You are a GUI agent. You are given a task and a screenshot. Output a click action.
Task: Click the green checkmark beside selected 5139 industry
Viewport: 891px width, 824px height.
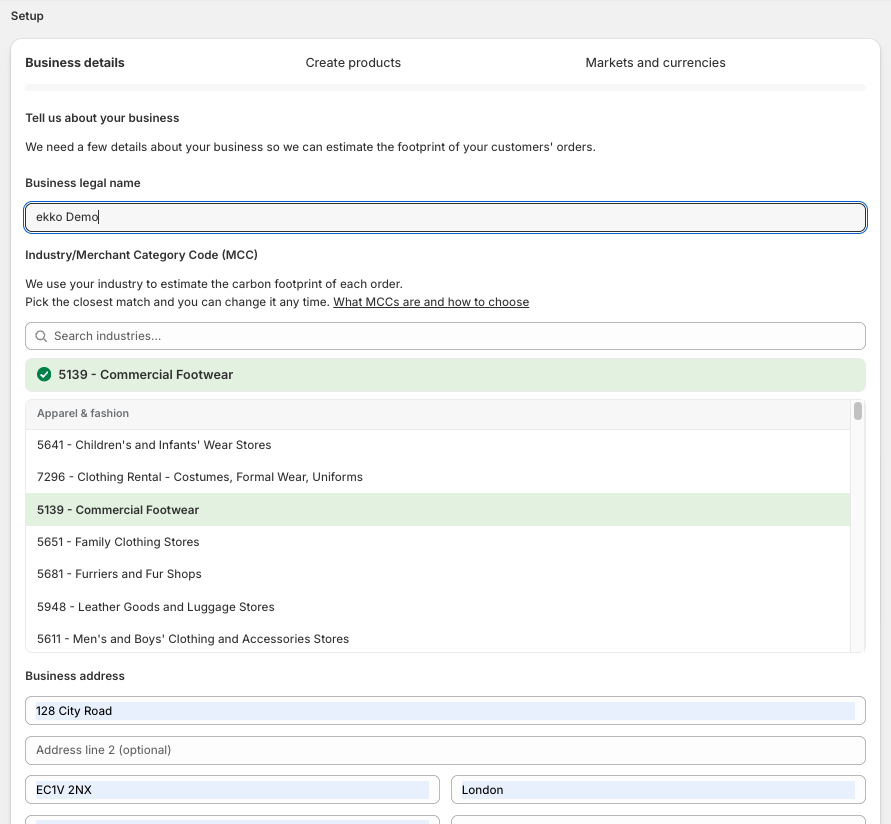[44, 374]
